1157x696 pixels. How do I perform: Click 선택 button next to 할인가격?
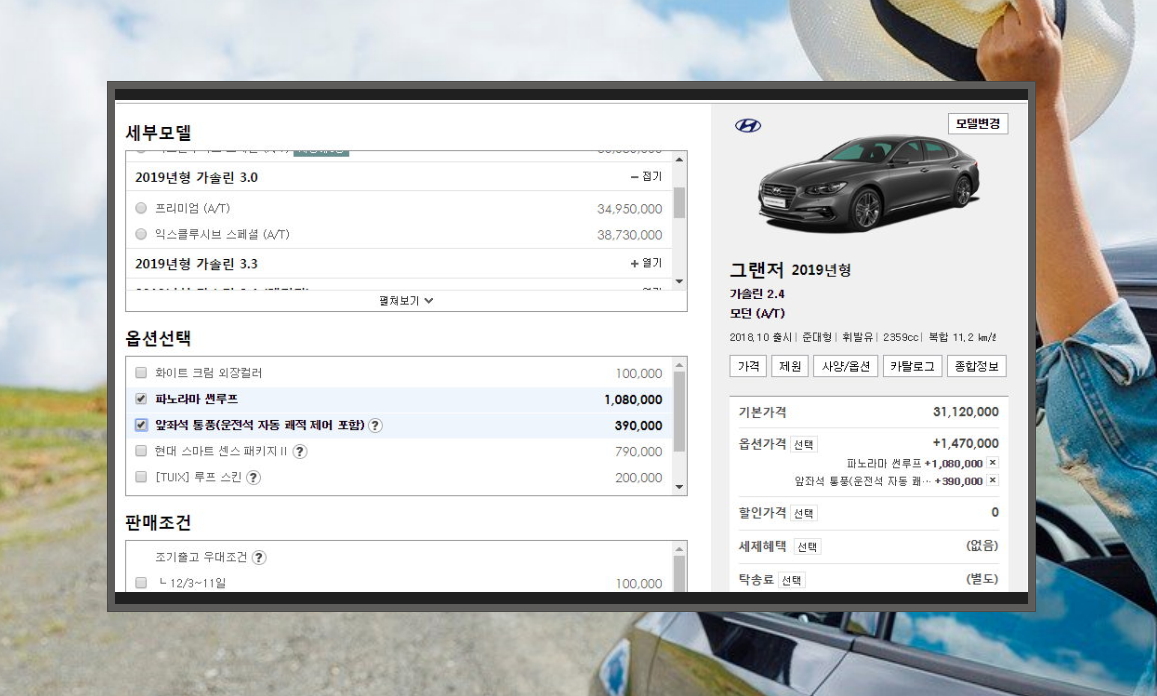click(x=804, y=513)
